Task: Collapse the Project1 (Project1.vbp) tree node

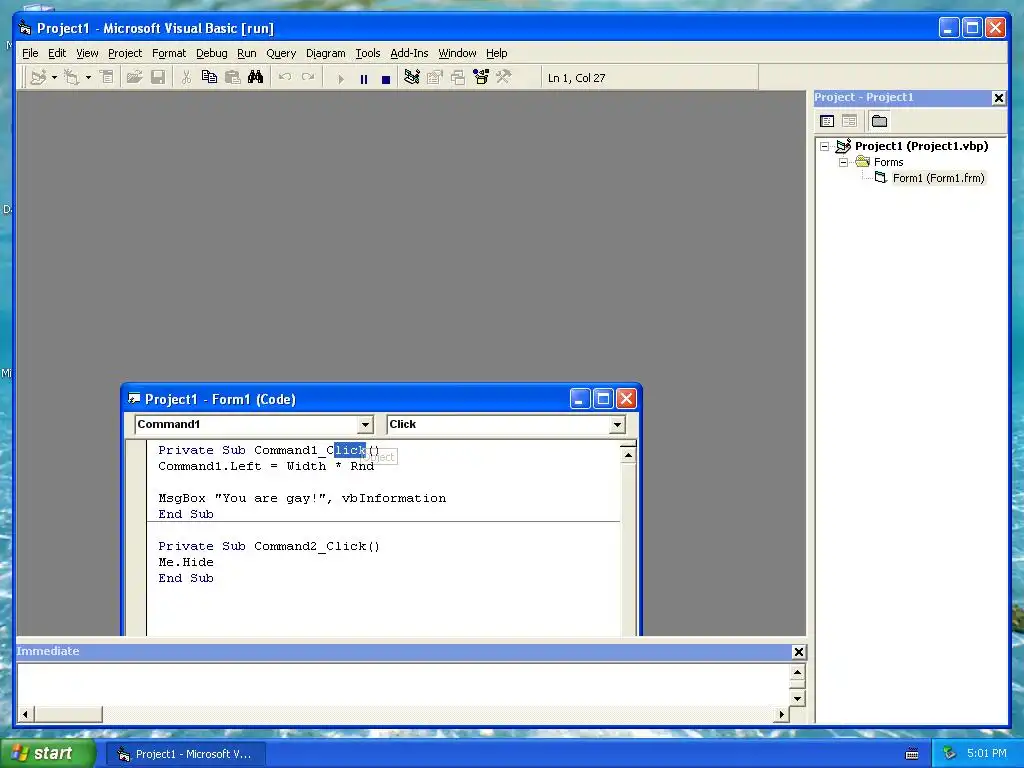Action: (x=824, y=146)
